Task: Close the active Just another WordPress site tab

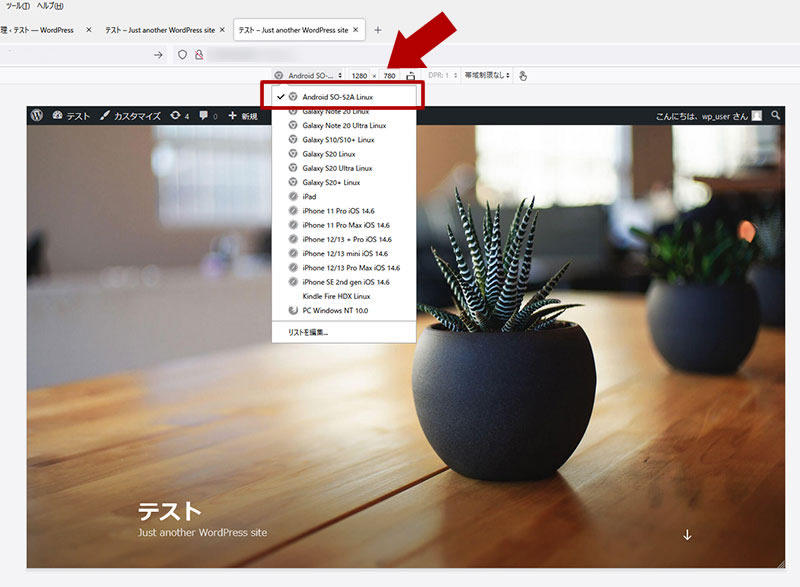Action: (356, 30)
